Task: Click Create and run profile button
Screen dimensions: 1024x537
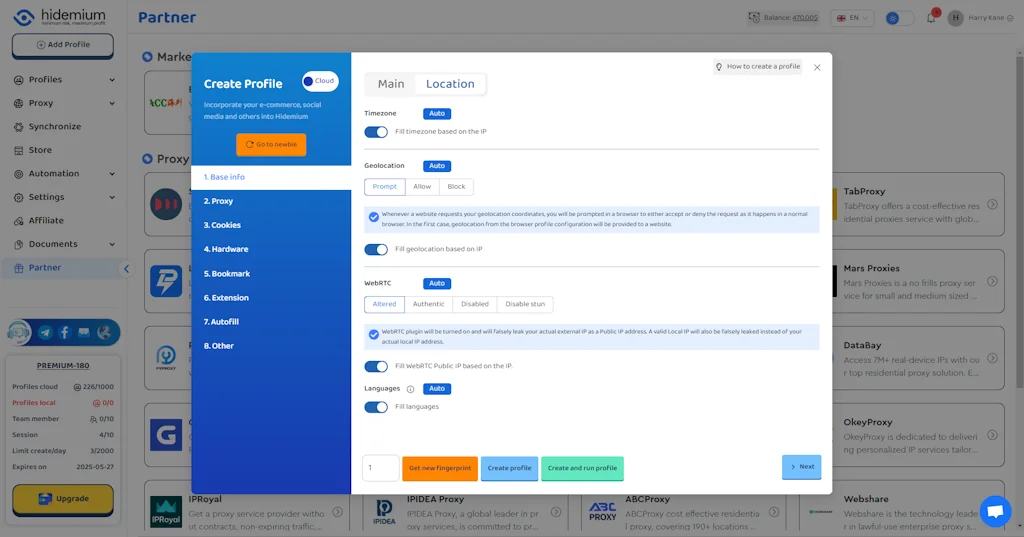Action: [x=583, y=468]
